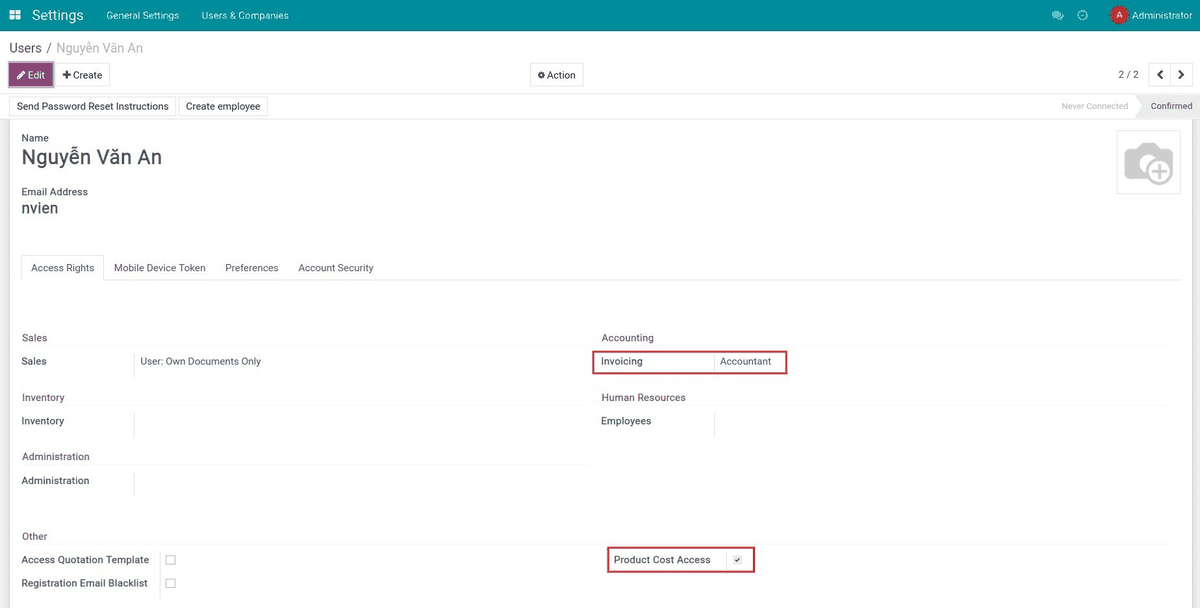Viewport: 1200px width, 608px height.
Task: Open the activities clock icon
Action: point(1083,16)
